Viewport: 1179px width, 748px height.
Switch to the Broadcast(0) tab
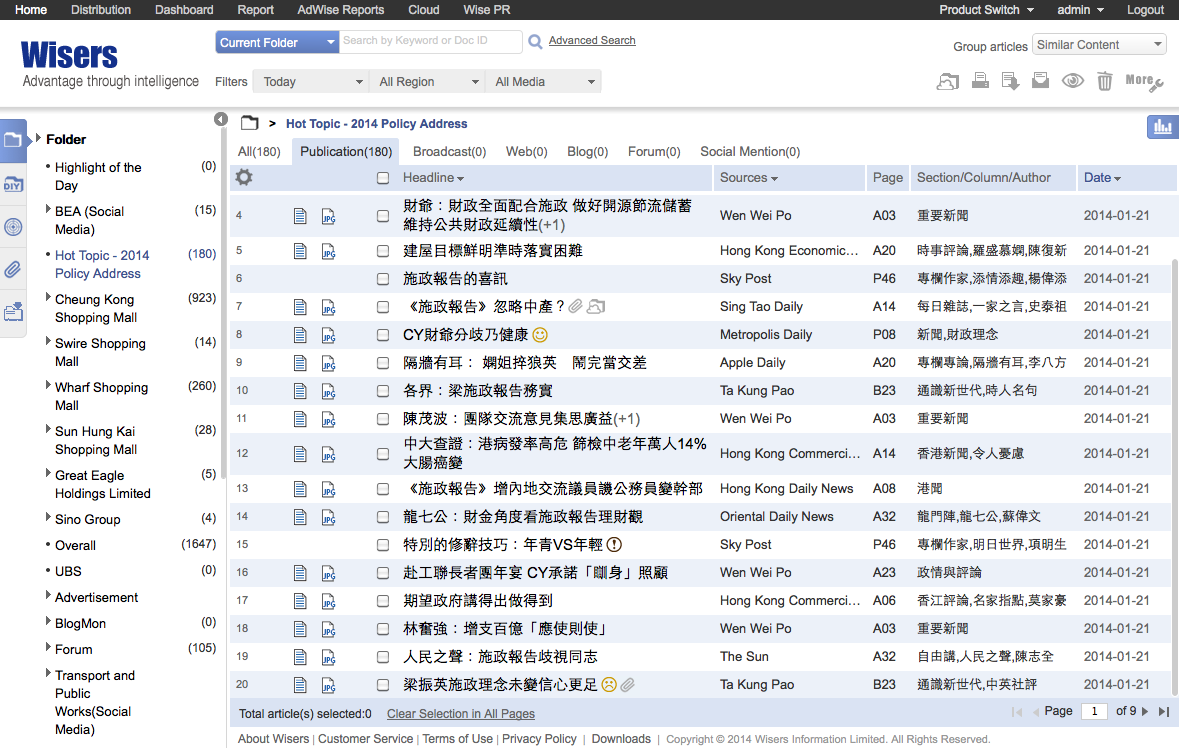(x=449, y=152)
